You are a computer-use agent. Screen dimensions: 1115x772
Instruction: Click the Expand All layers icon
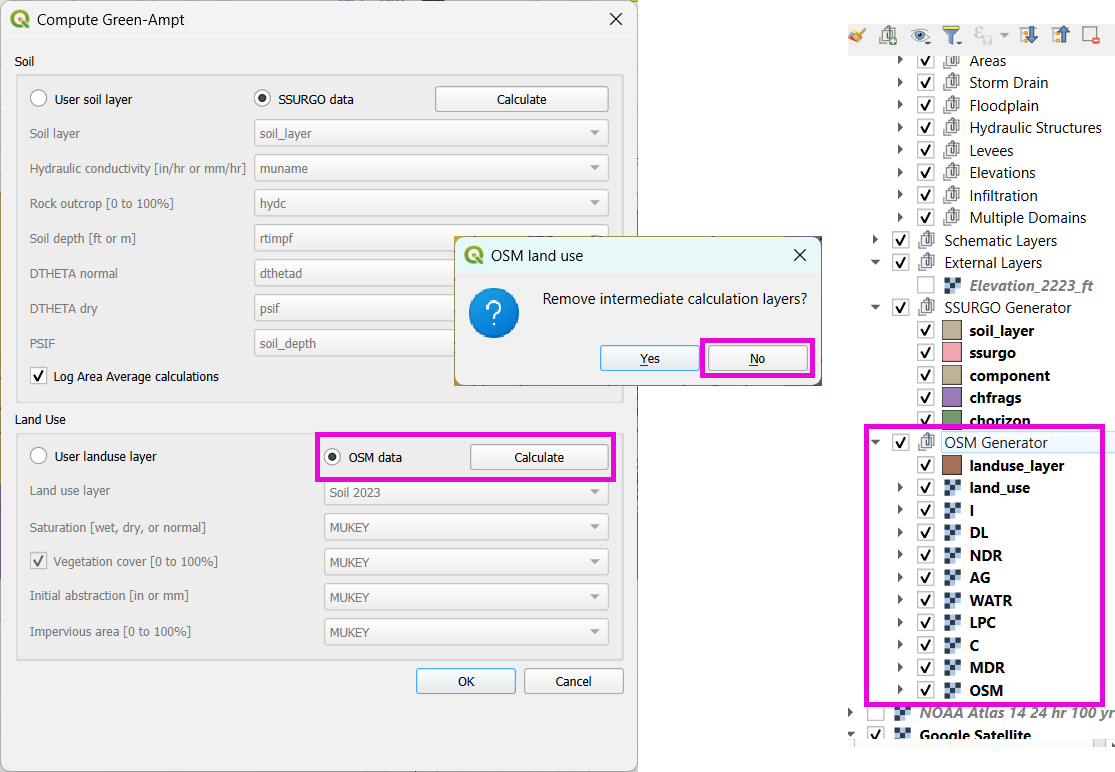click(1028, 35)
